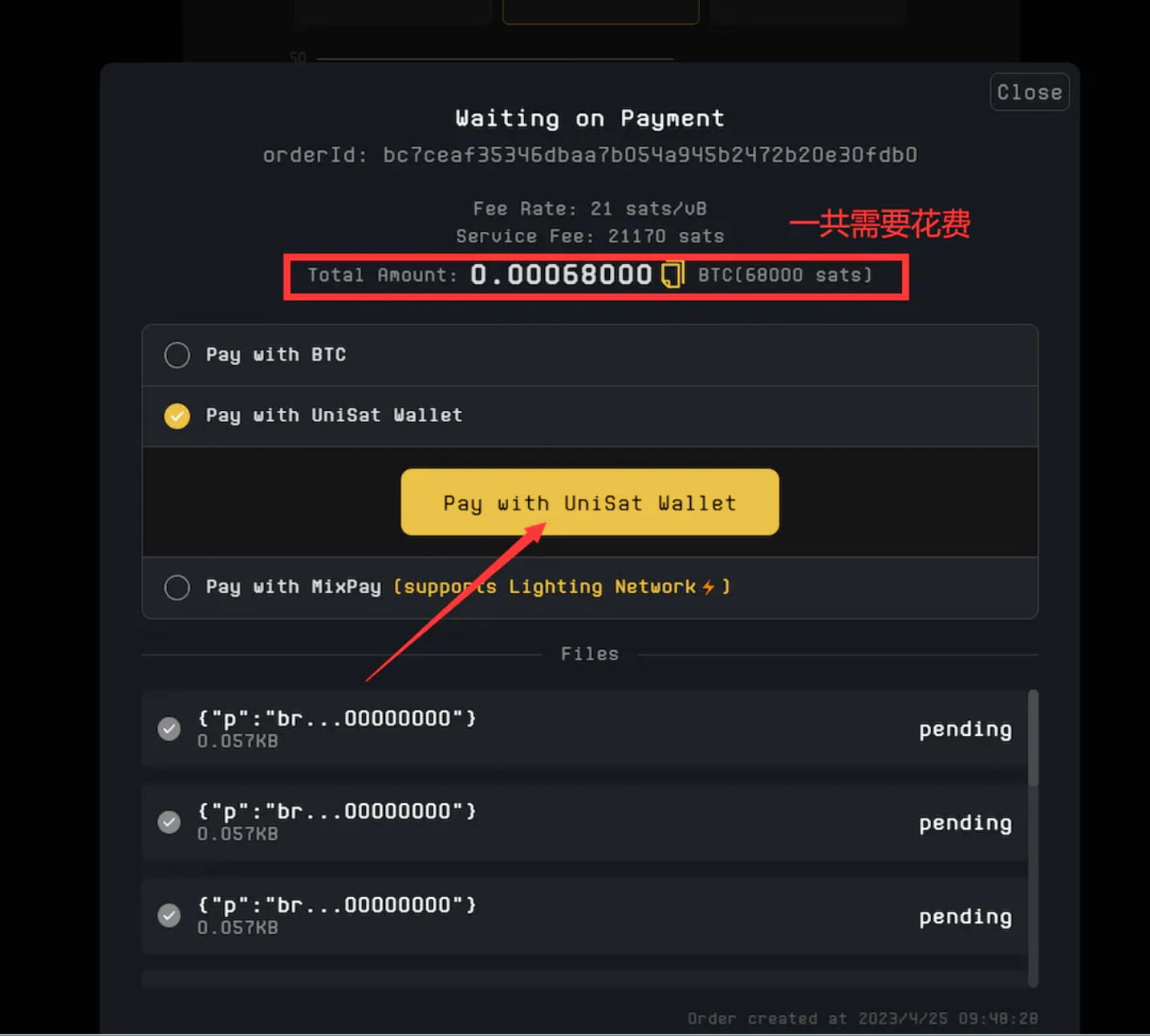
Task: Click the pending status of first file
Action: (x=965, y=729)
